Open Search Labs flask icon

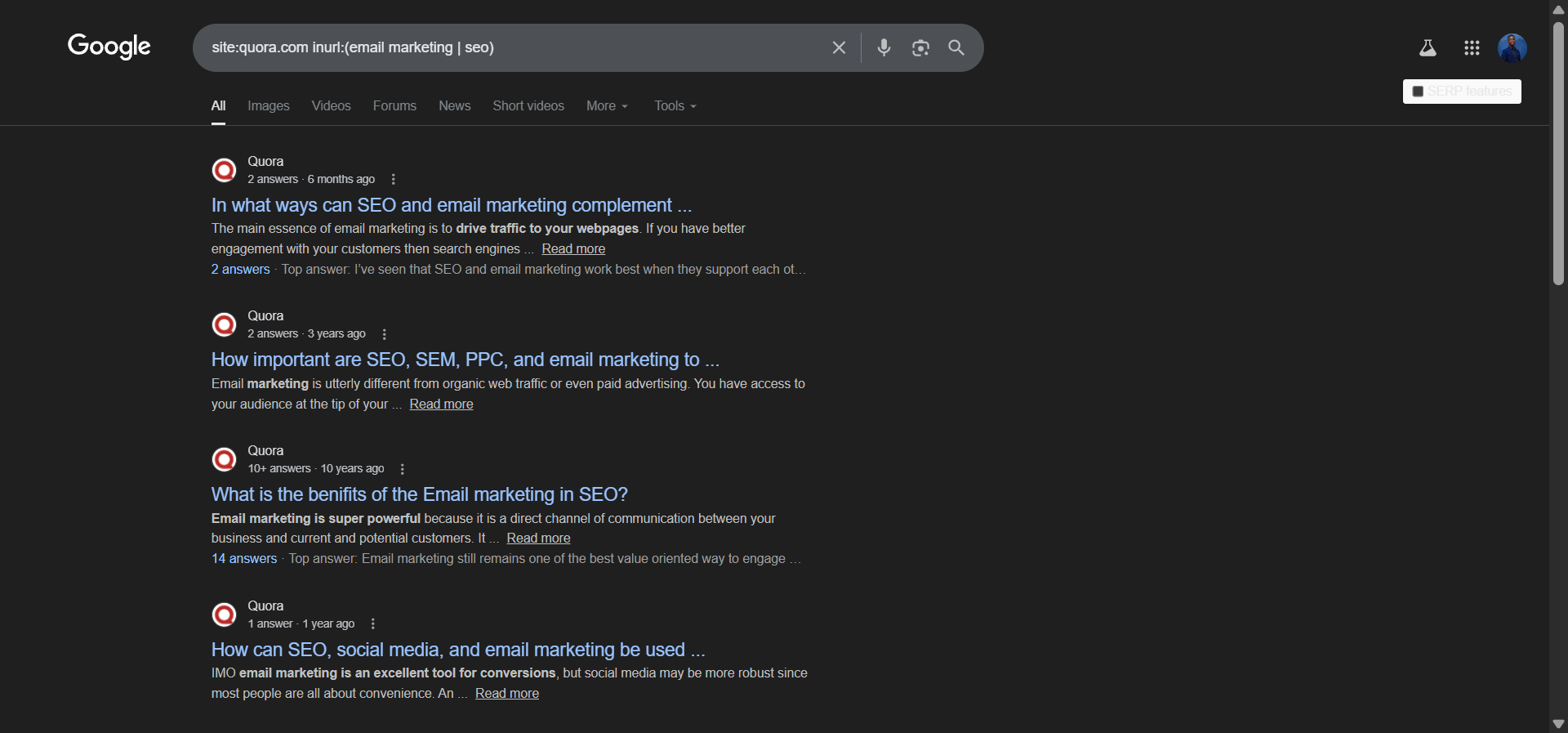1428,48
